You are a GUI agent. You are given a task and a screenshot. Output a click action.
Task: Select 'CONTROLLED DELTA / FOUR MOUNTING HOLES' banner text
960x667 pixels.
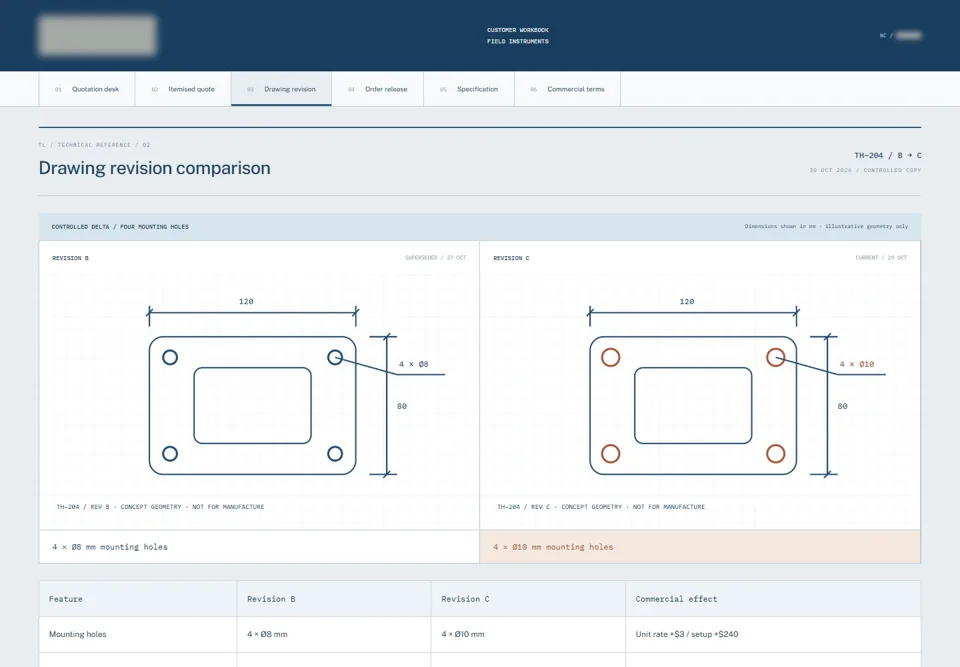click(x=120, y=227)
